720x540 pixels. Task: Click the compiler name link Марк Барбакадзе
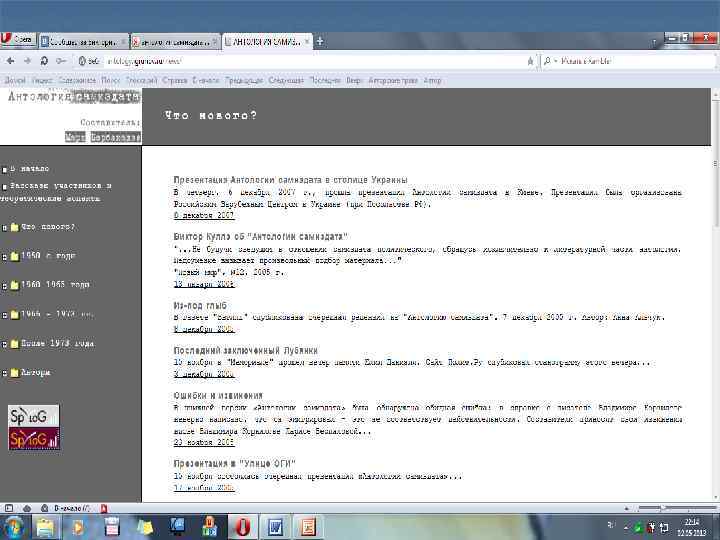point(103,137)
